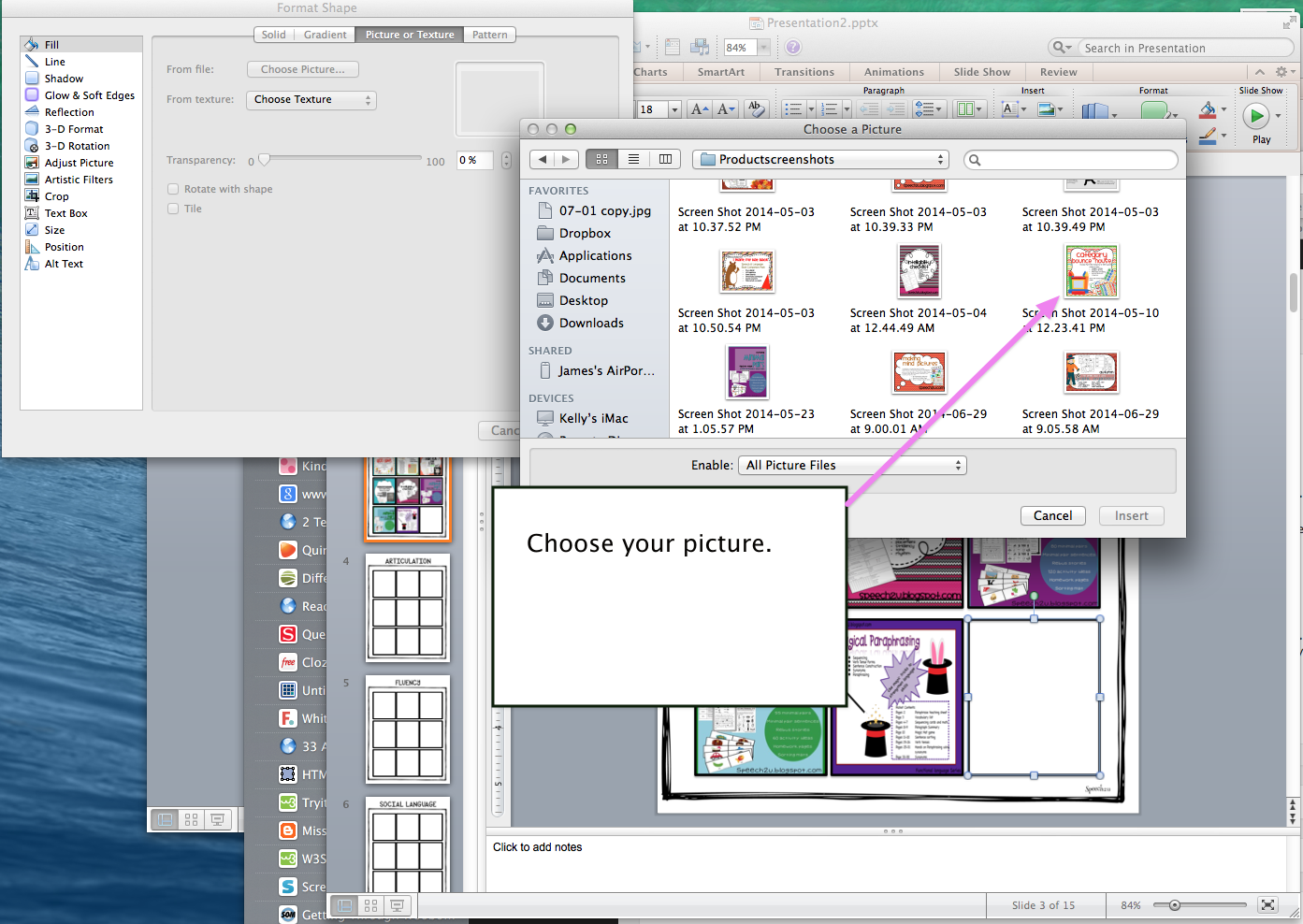
Task: Click the green Play slide show button
Action: (x=1255, y=116)
